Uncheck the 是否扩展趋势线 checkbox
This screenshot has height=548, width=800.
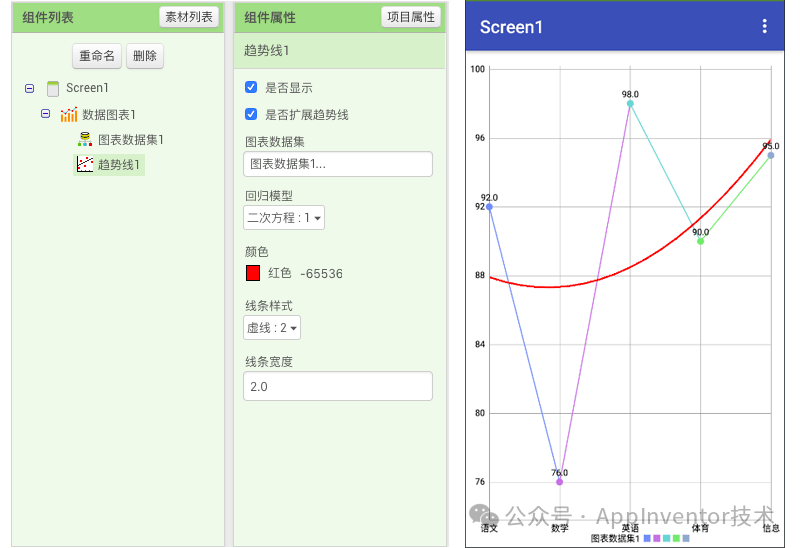(x=251, y=114)
